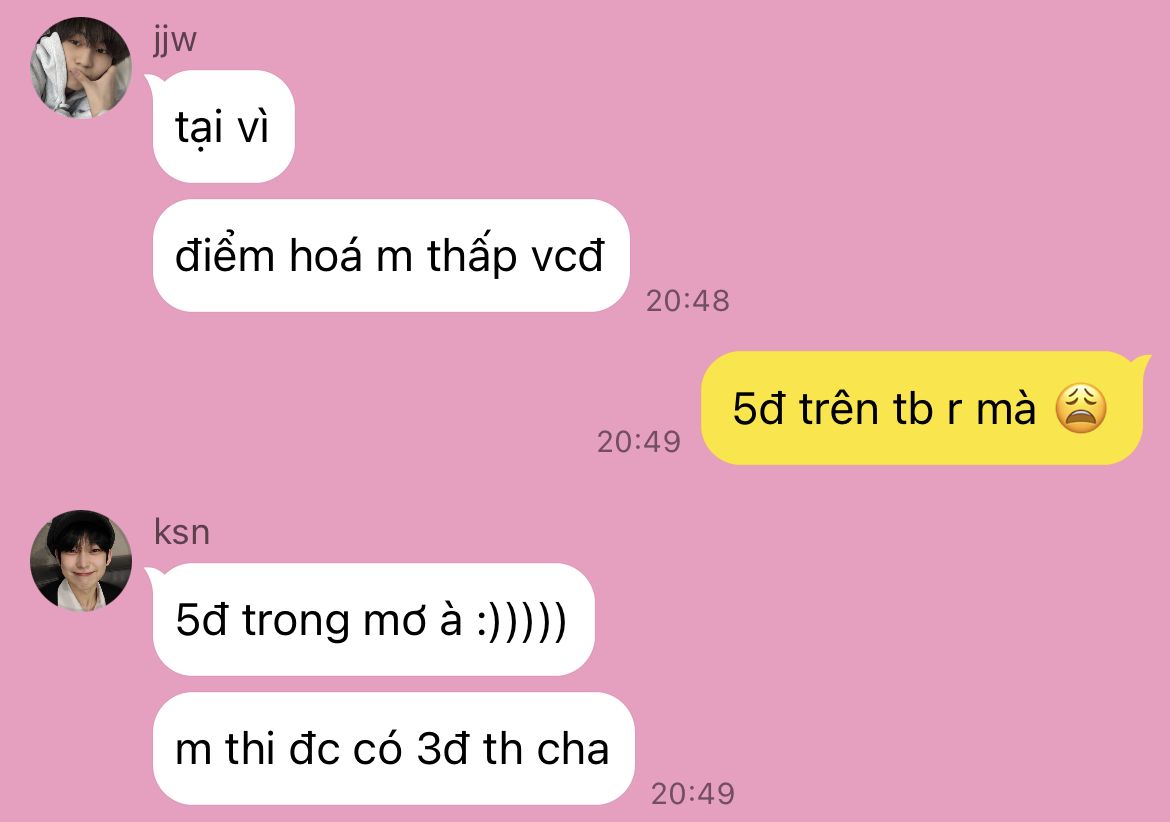Click the ':)))))' smiley text

[x=521, y=621]
